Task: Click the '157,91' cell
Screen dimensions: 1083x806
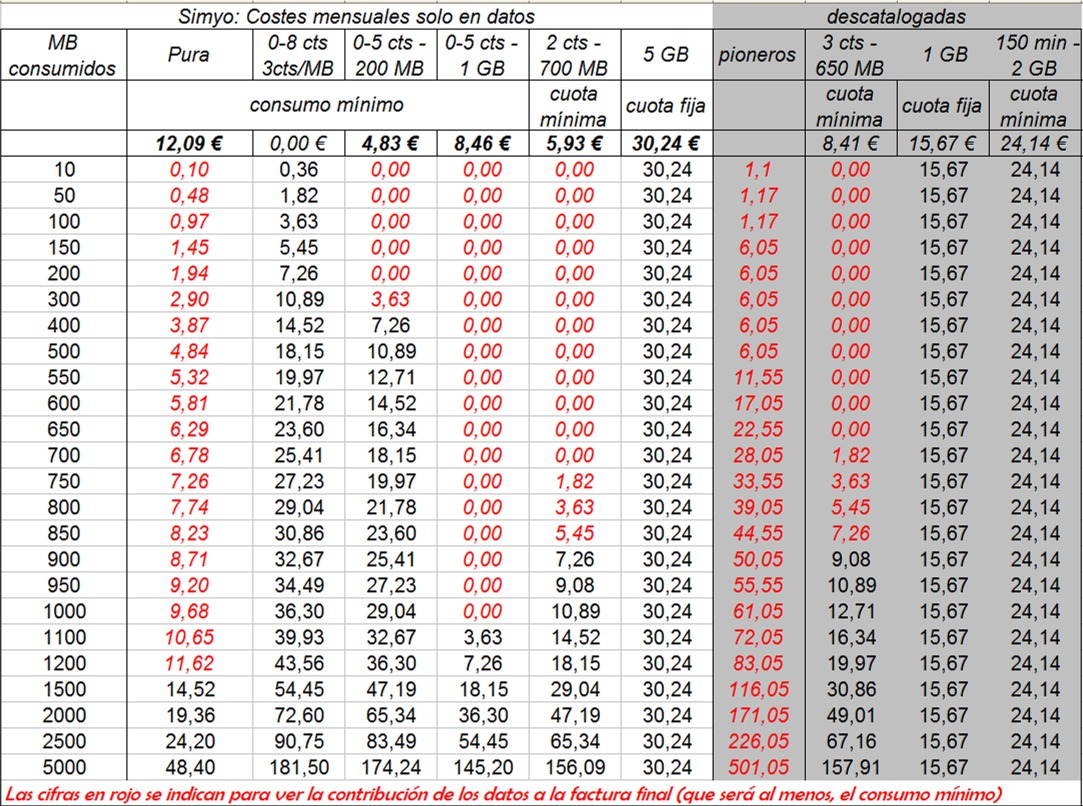Action: point(851,767)
